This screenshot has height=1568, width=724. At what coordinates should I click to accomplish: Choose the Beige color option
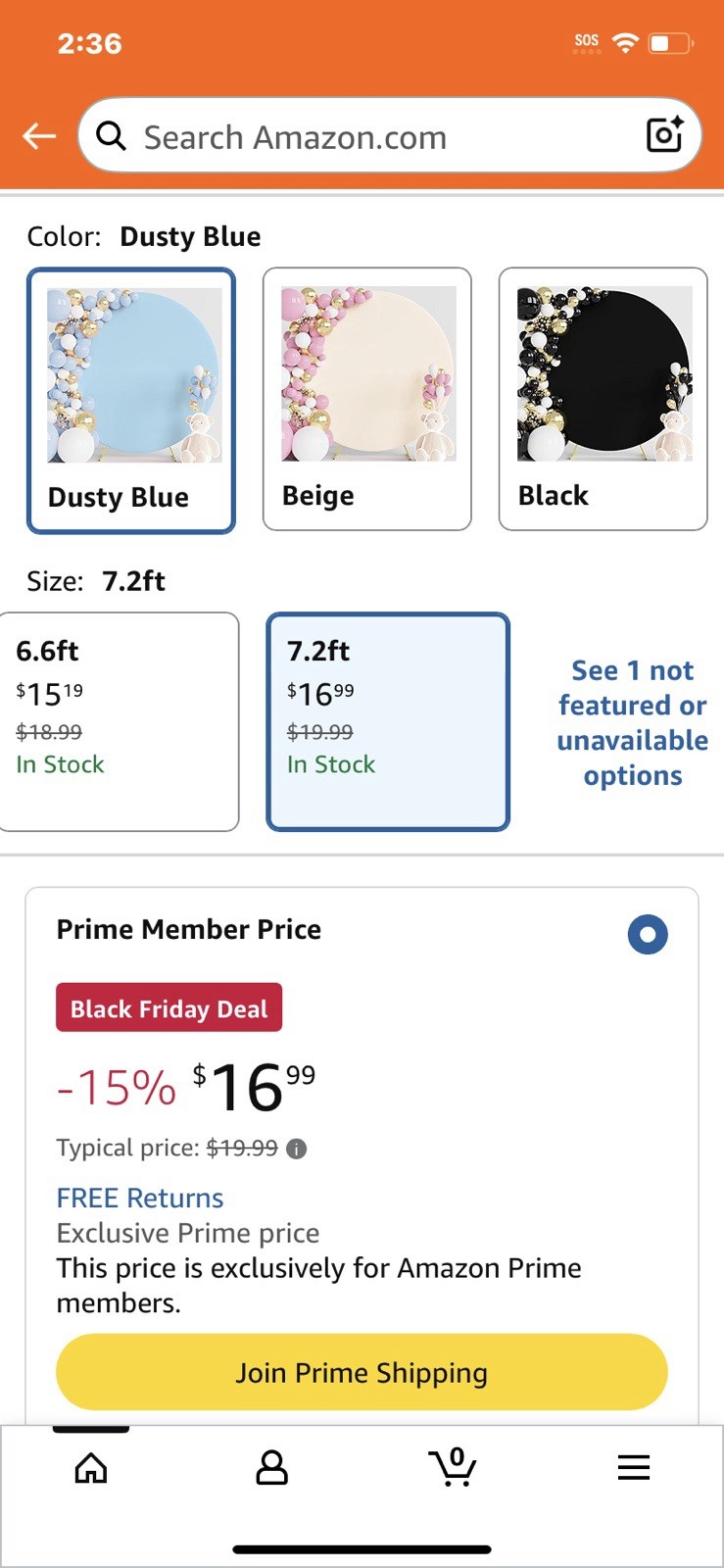[x=367, y=399]
